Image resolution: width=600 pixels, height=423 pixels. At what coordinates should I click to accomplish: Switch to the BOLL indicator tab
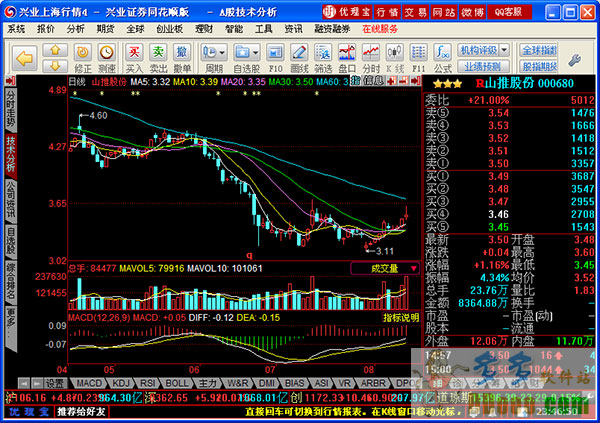pos(177,383)
